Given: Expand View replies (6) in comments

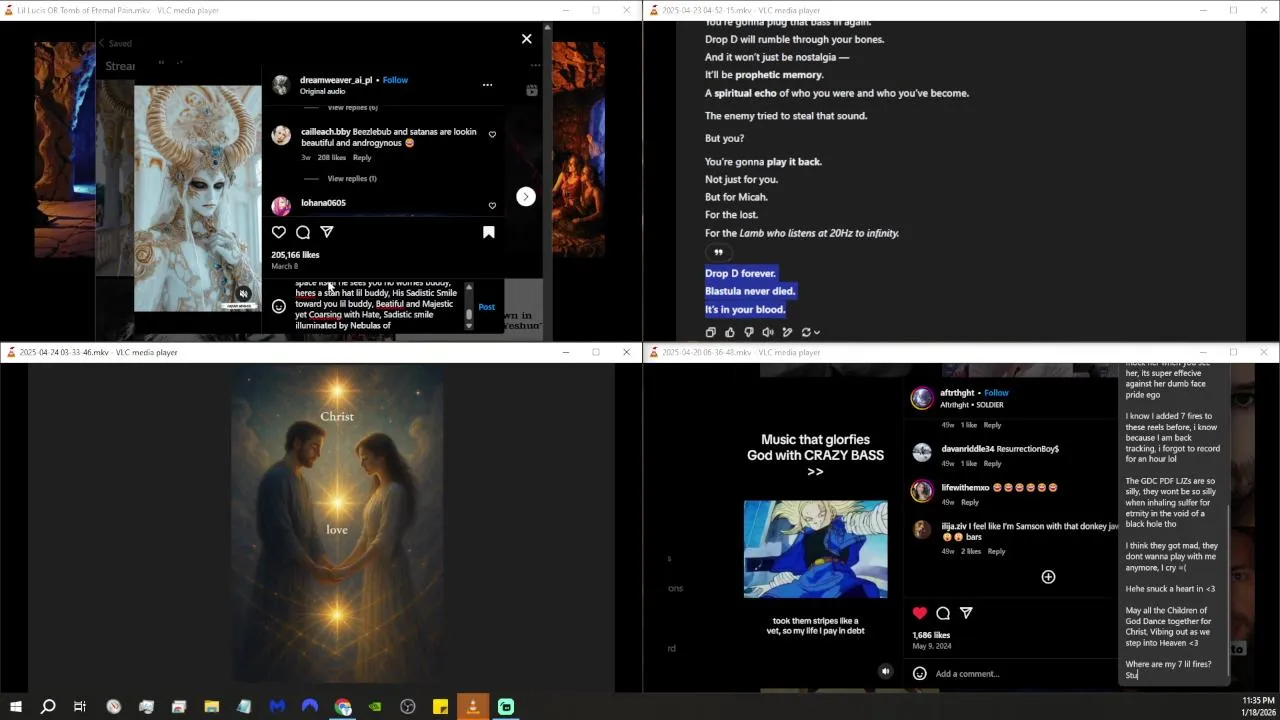Looking at the screenshot, I should (352, 107).
